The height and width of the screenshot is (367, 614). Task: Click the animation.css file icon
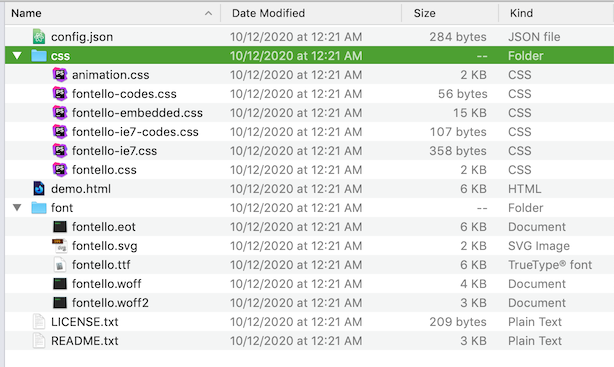60,74
